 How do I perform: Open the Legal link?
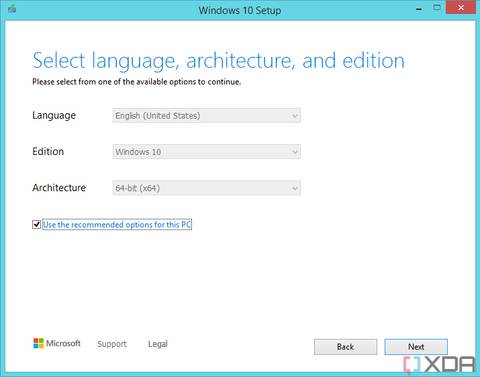click(x=158, y=344)
